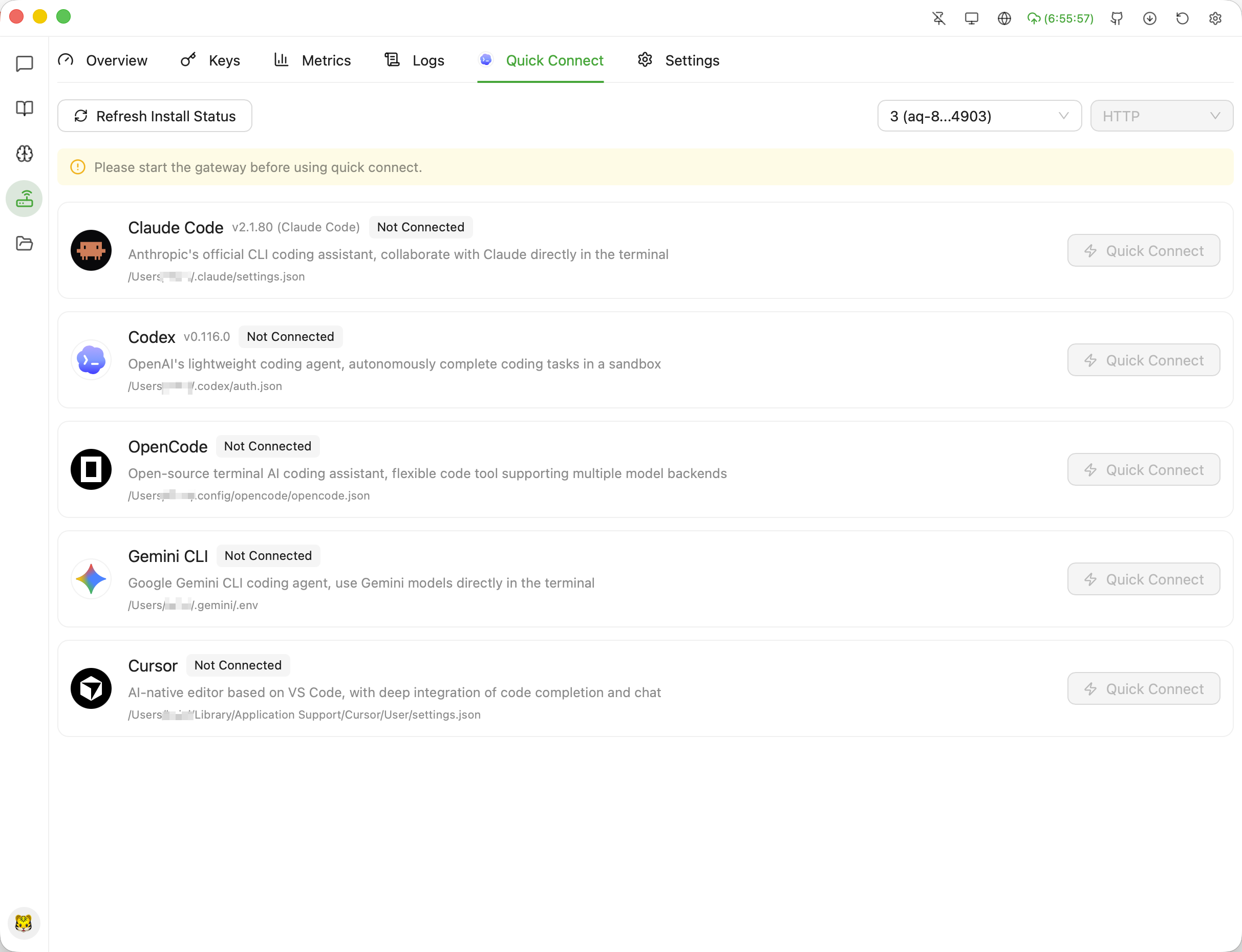This screenshot has height=952, width=1242.
Task: Click the reload icon in title bar
Action: tap(1182, 19)
